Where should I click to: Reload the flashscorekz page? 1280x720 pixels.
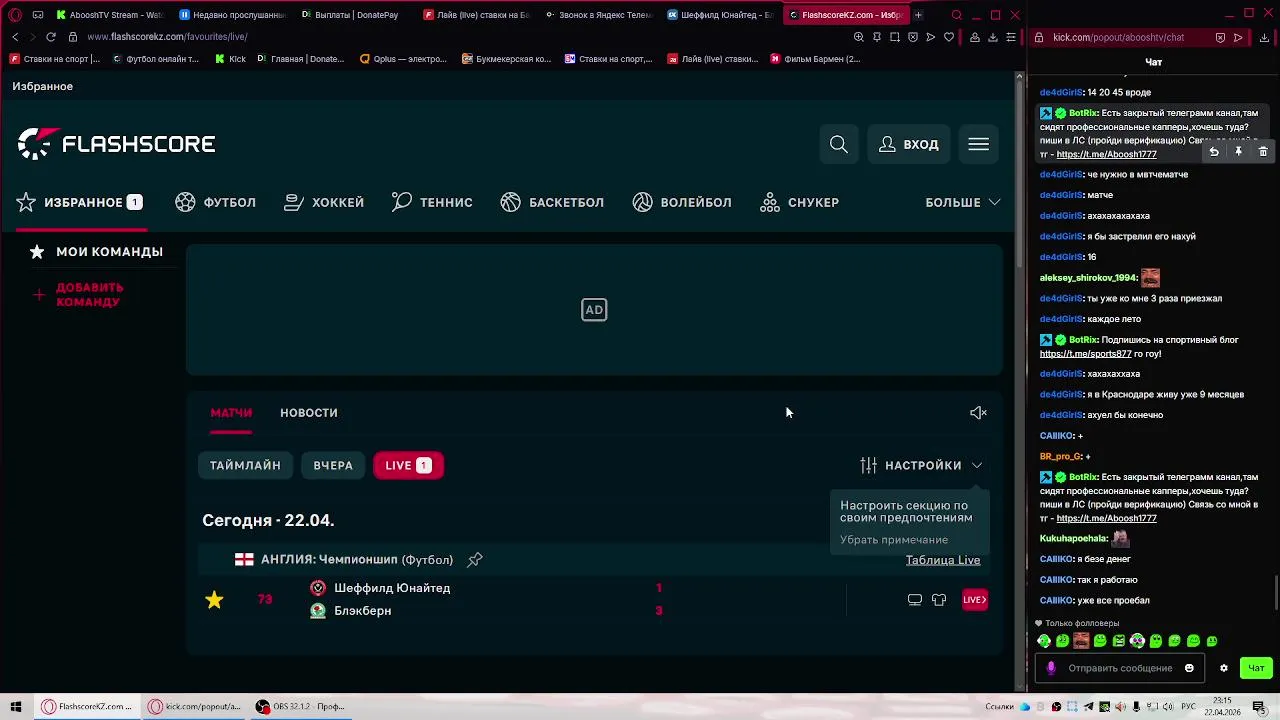[x=51, y=37]
